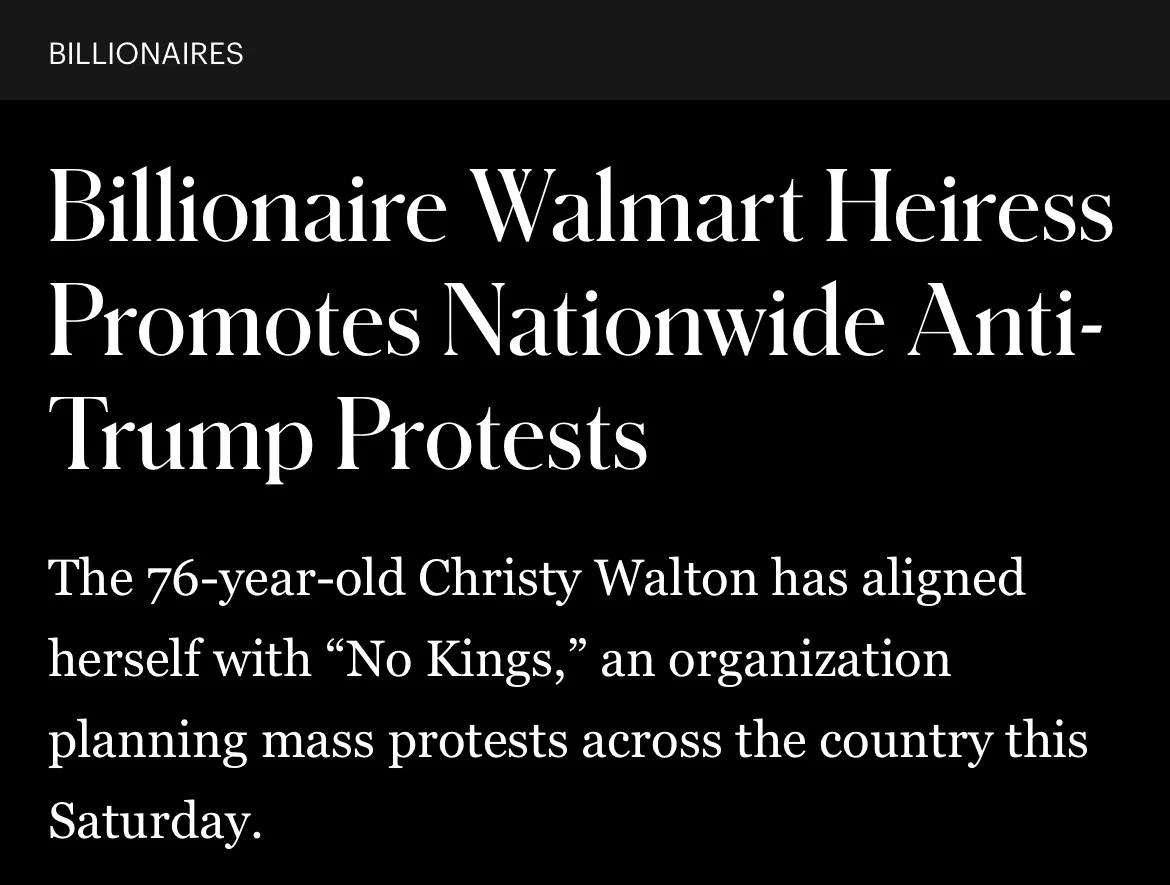Click the word "Promotes" in headline
This screenshot has height=885, width=1170.
click(x=235, y=319)
